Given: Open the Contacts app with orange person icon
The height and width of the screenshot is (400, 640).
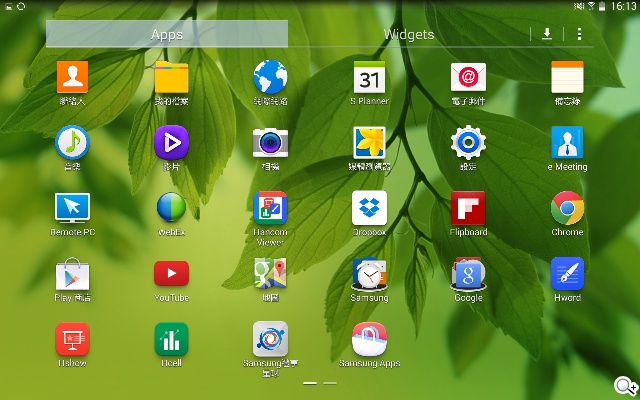Looking at the screenshot, I should (72, 77).
